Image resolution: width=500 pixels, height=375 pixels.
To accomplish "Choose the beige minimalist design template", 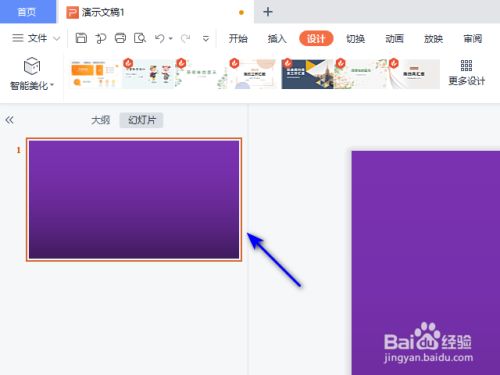I will pos(413,74).
